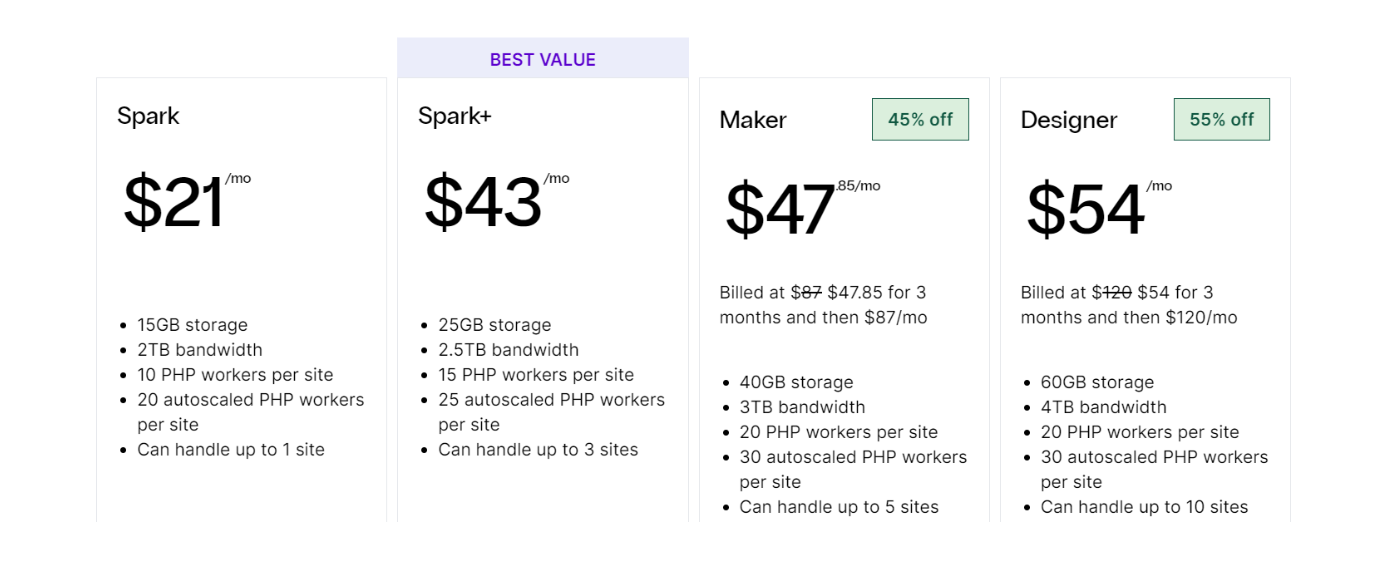Click the $43 per month price

(484, 203)
